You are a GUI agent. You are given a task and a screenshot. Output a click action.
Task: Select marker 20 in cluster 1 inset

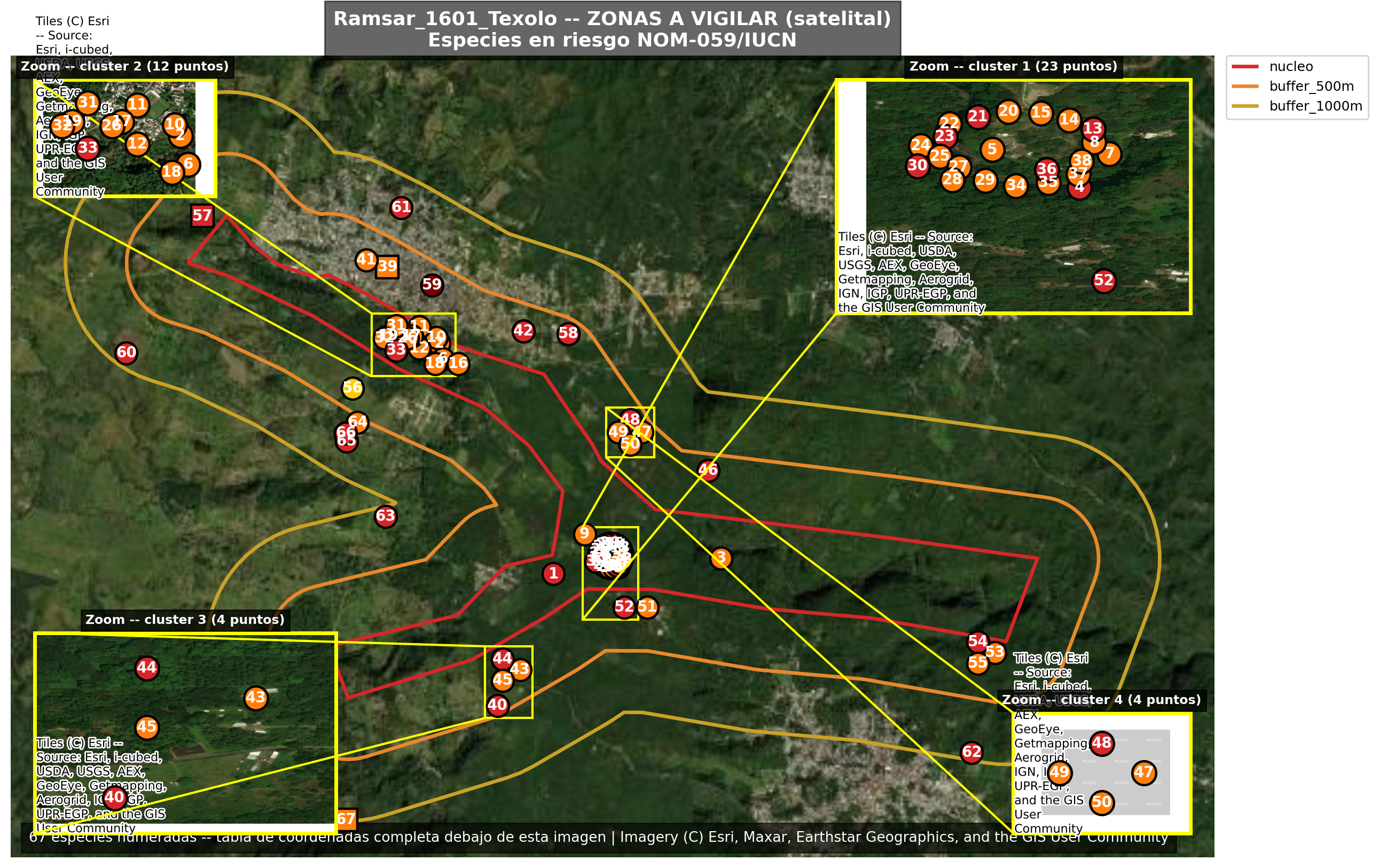coord(1008,111)
